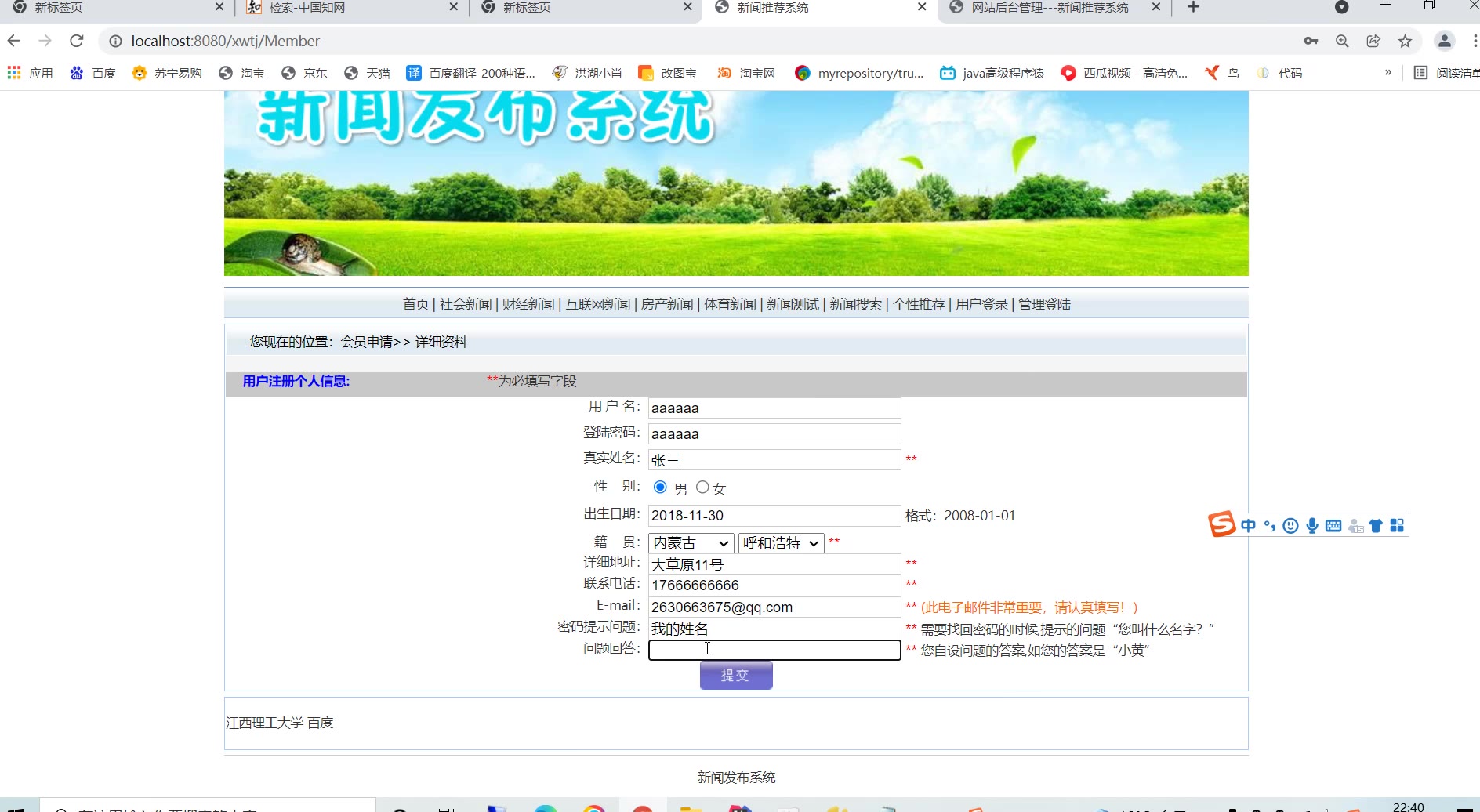
Task: Open the Sogou soft keyboard icon
Action: tap(1333, 526)
